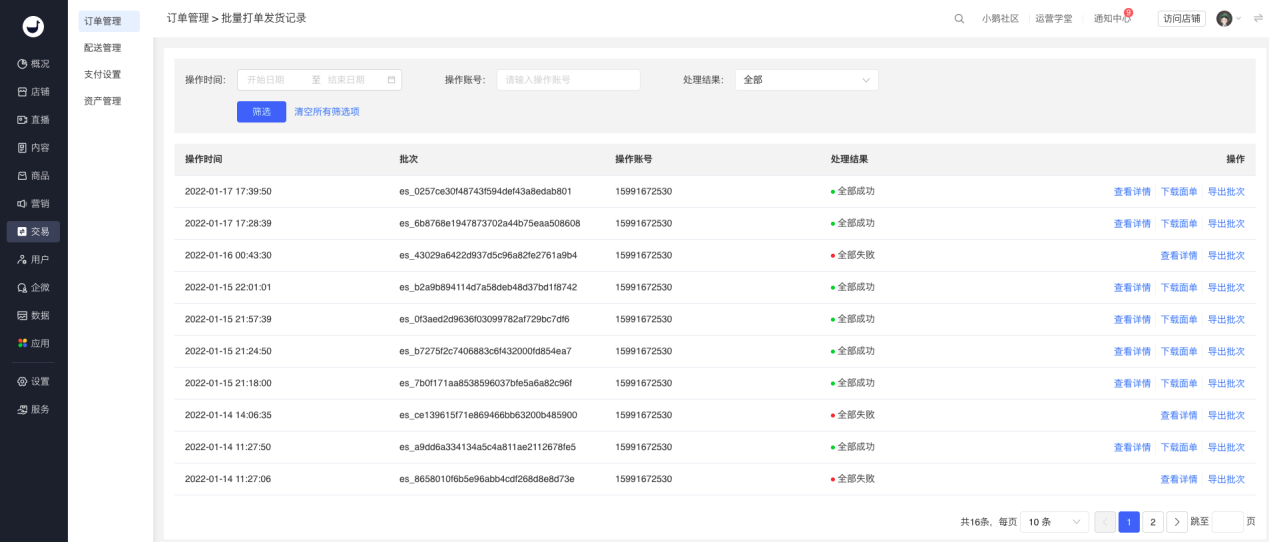Click timestamp 2022-01-17 17:39:50
The width and height of the screenshot is (1269, 542).
[x=228, y=191]
